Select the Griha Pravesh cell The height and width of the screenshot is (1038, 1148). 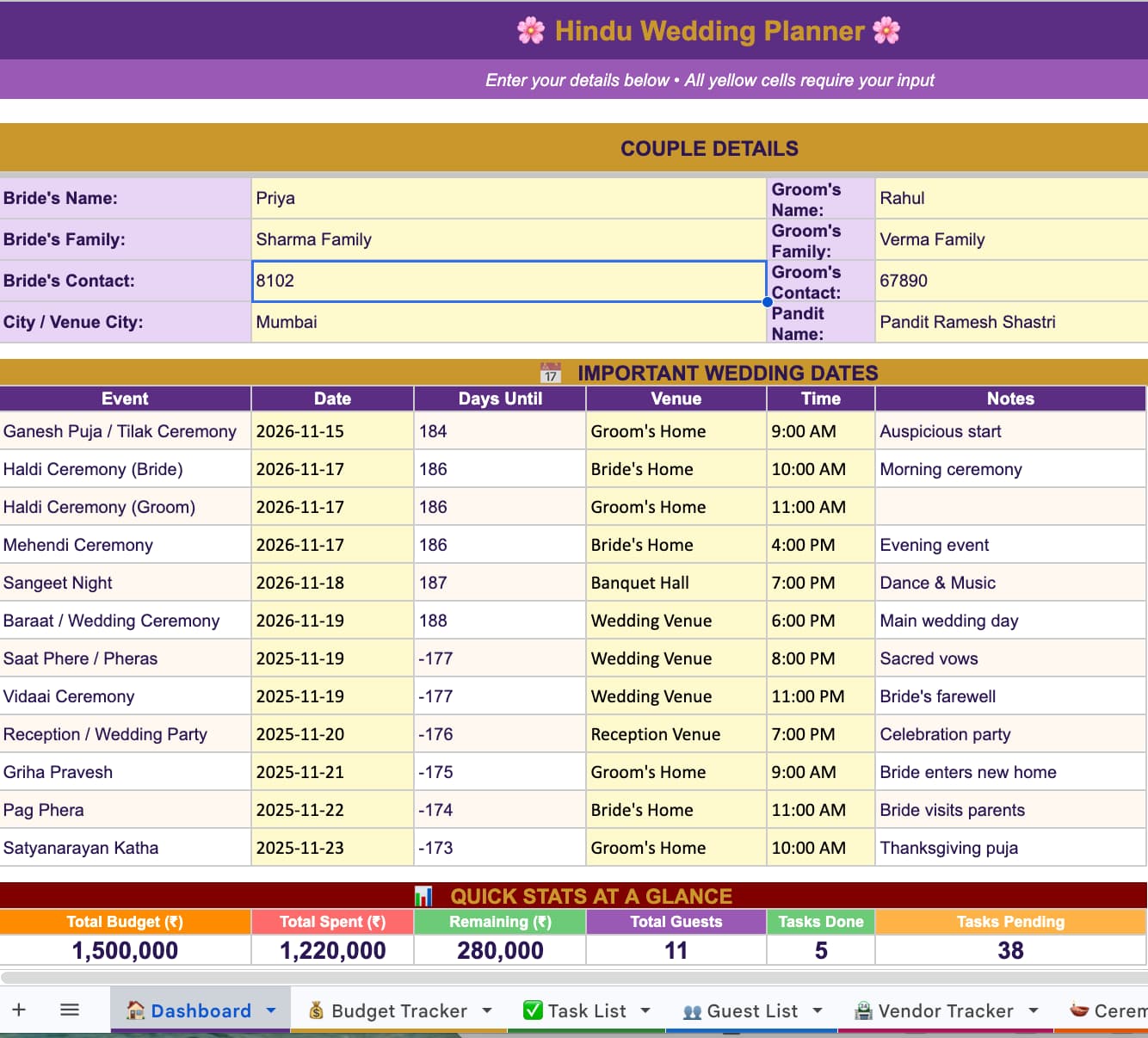[x=126, y=772]
